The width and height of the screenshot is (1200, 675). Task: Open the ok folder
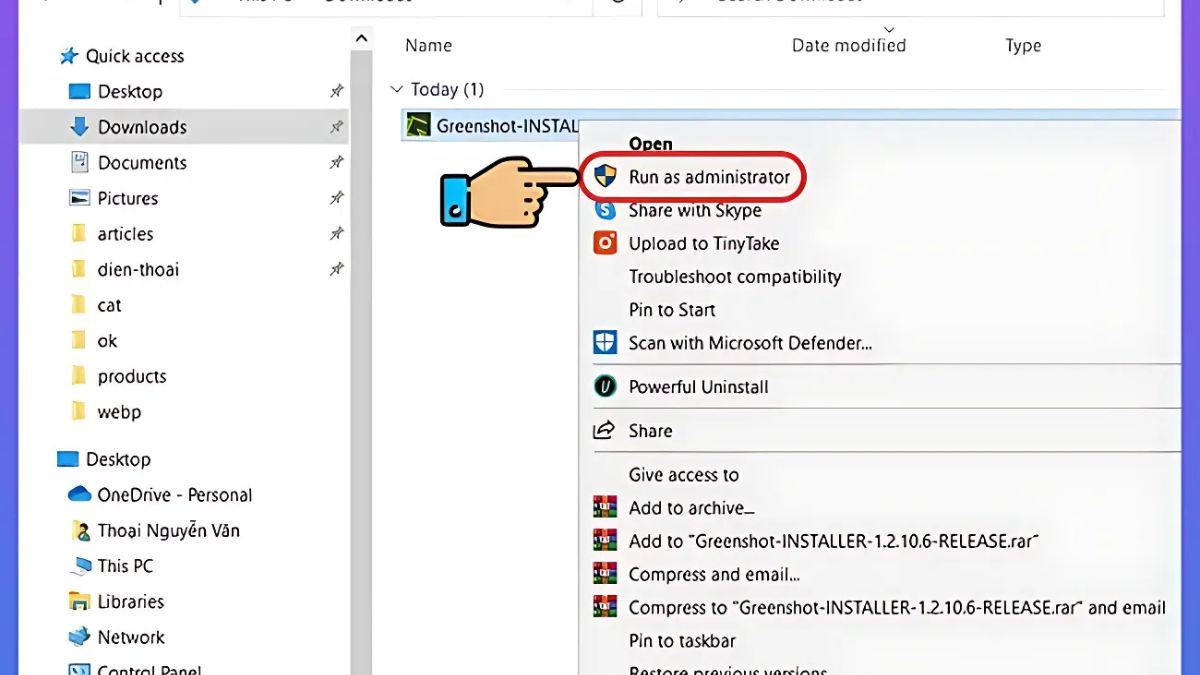(x=107, y=341)
